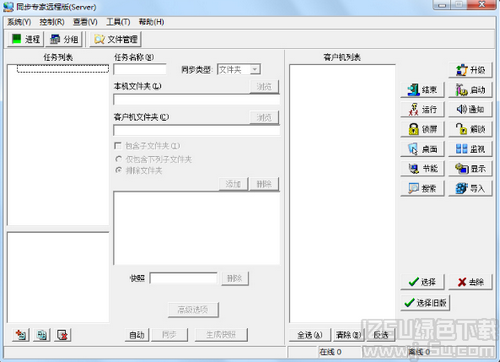
Task: Click the 去除 remove X button
Action: (470, 282)
